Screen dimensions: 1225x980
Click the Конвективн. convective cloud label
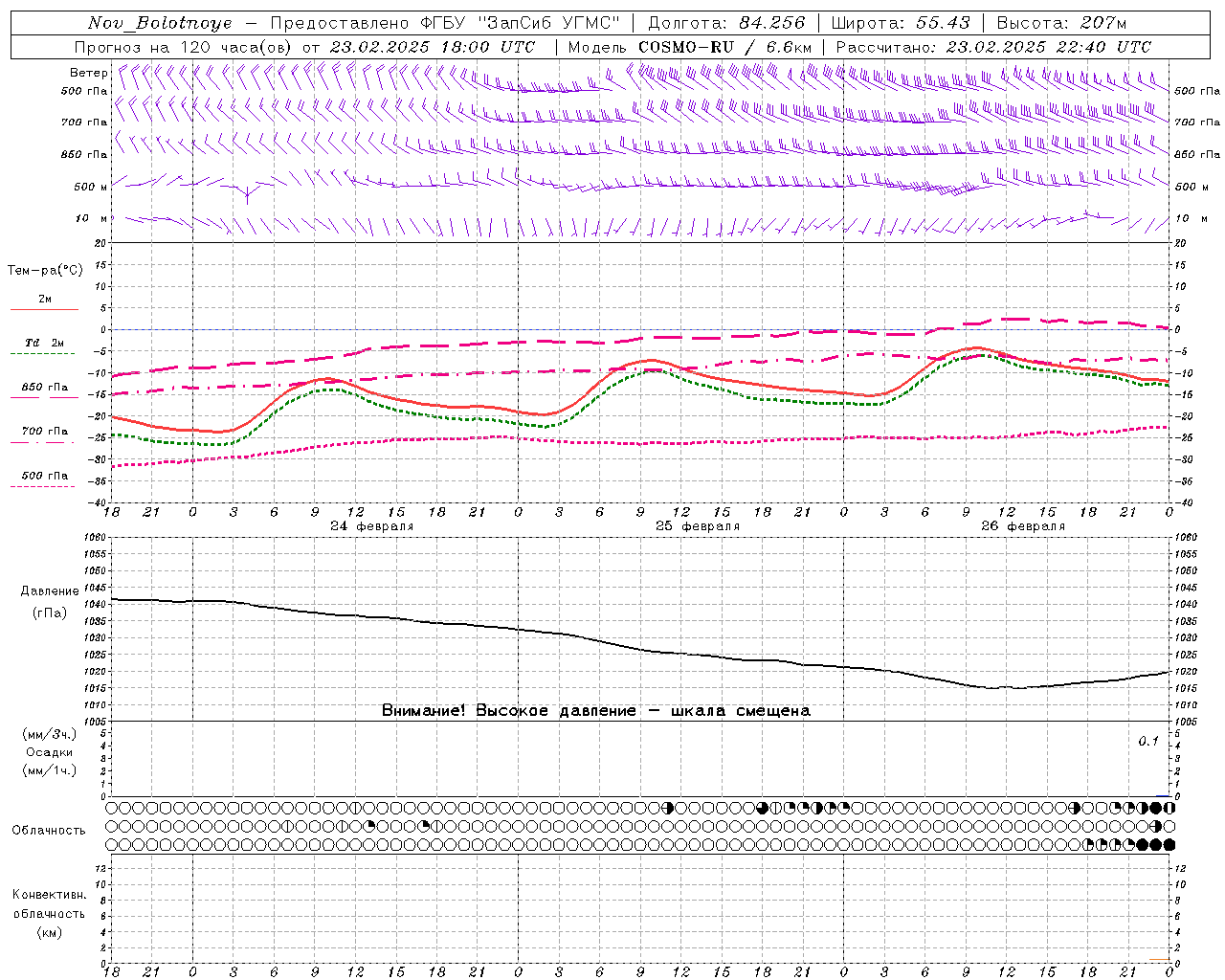pyautogui.click(x=49, y=895)
